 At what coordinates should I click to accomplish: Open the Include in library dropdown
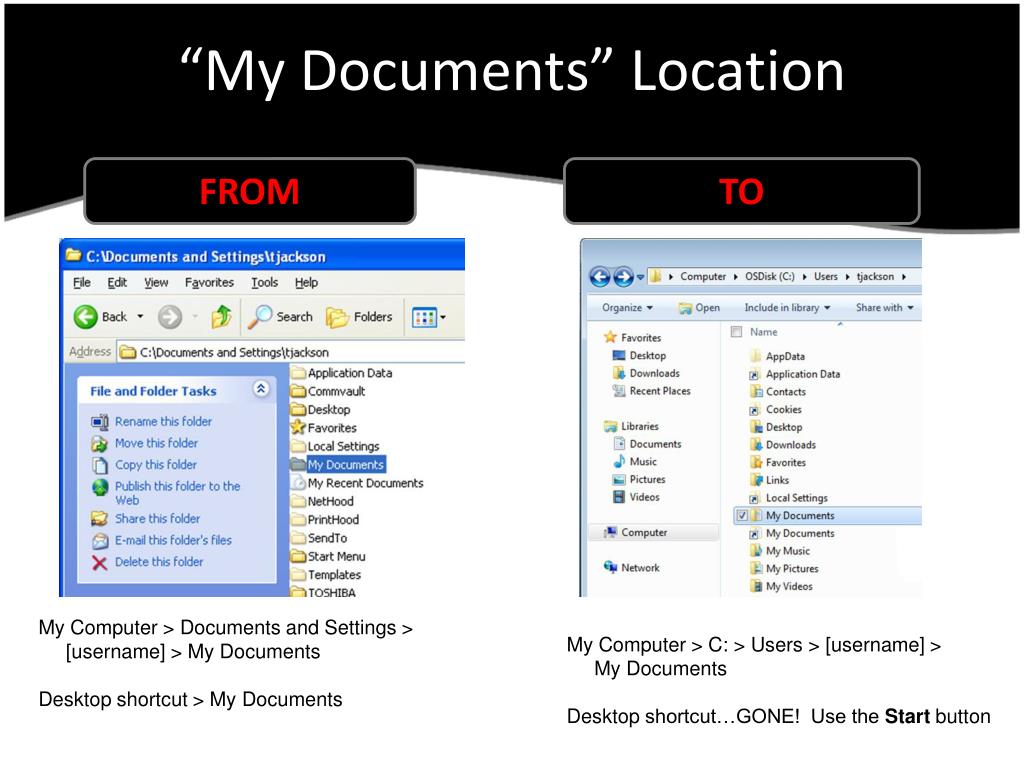click(x=787, y=308)
